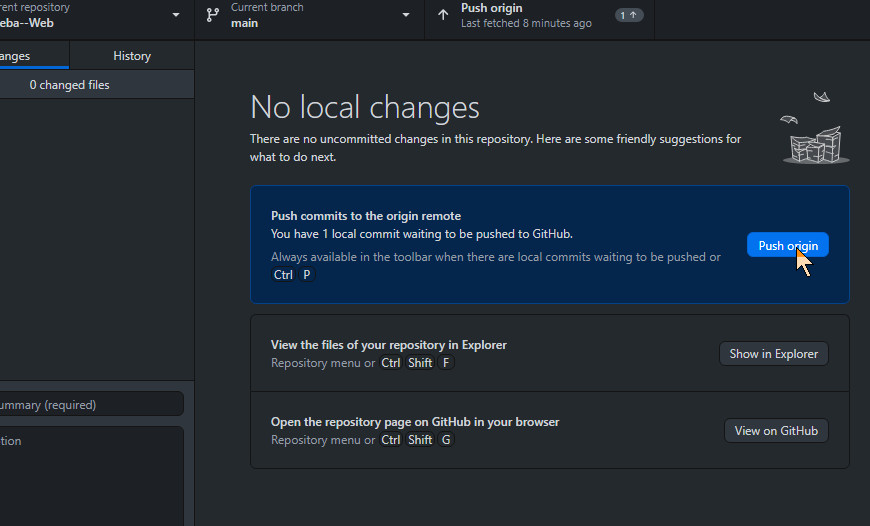Switch to the History tab
Screen dimensions: 870x526
tap(132, 56)
